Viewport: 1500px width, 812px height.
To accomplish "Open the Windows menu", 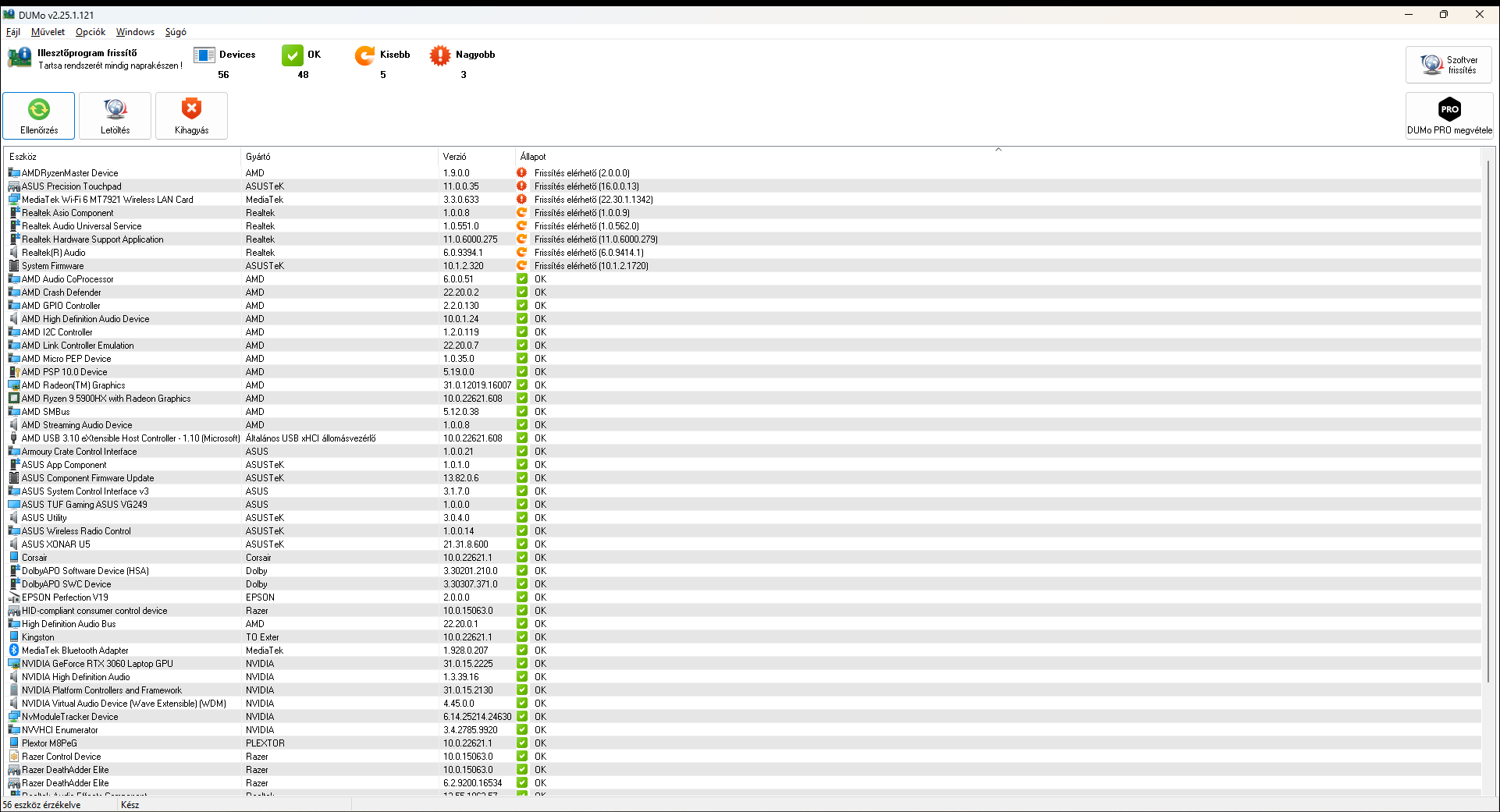I will pos(135,32).
